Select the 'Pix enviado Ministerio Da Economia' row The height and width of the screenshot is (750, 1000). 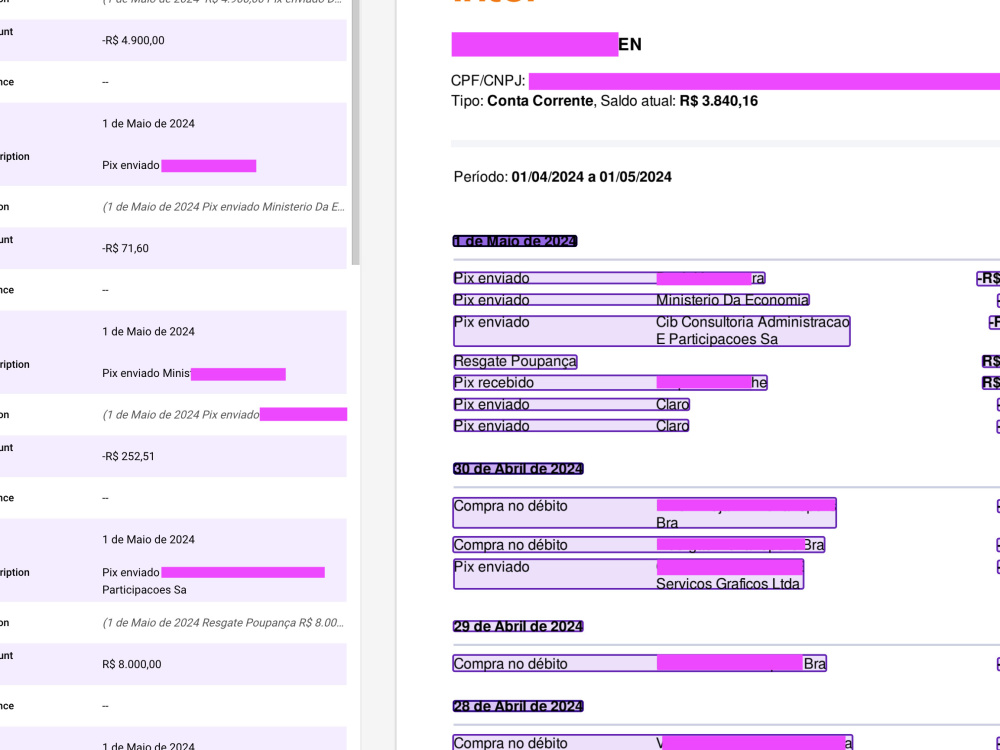coord(631,300)
